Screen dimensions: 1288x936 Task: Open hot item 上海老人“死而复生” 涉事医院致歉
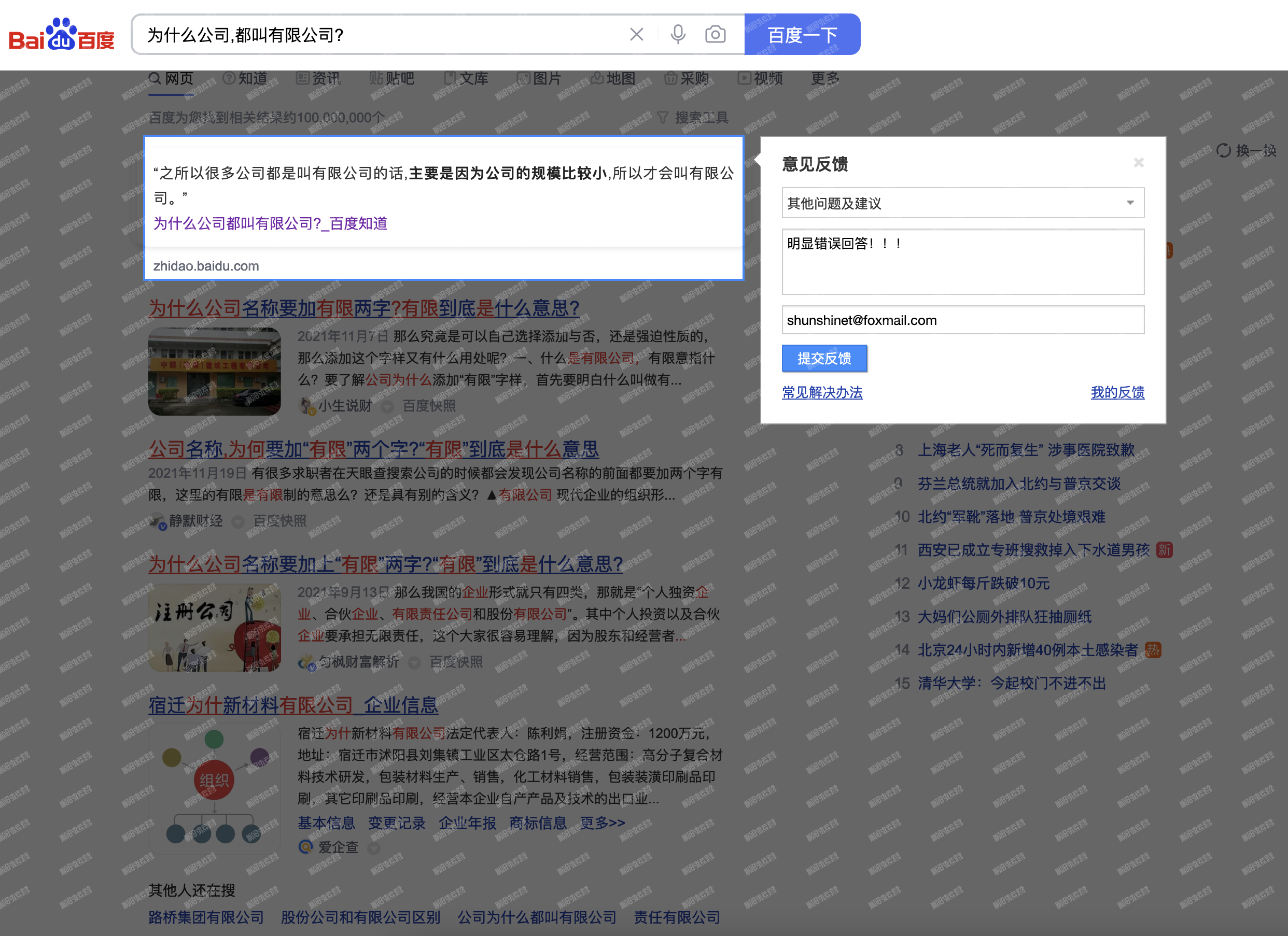(x=1026, y=450)
